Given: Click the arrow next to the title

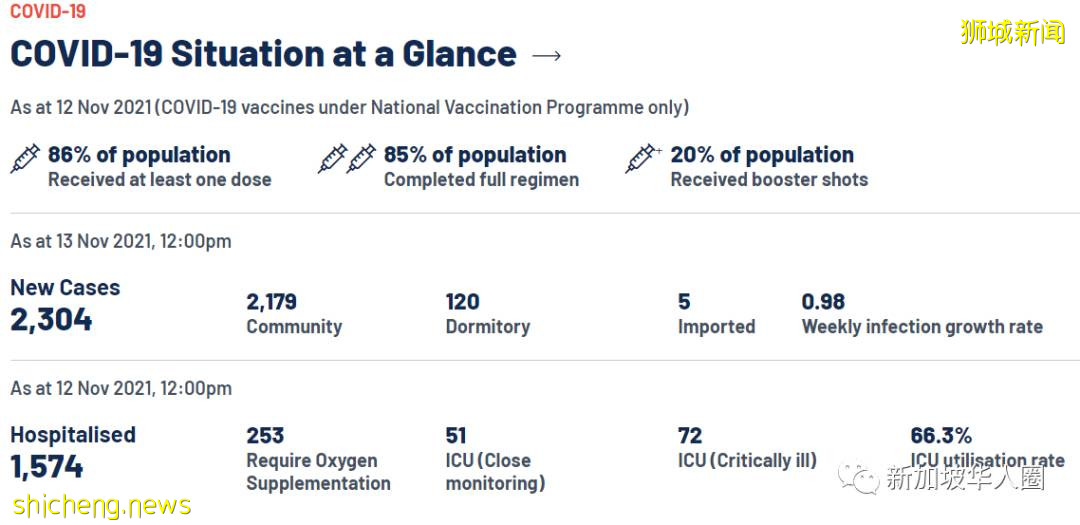Looking at the screenshot, I should pyautogui.click(x=546, y=55).
